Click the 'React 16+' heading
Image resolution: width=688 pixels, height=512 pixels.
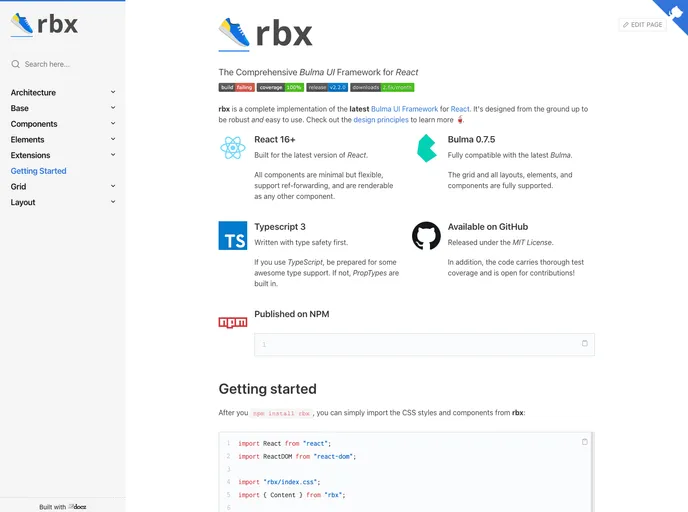click(275, 140)
